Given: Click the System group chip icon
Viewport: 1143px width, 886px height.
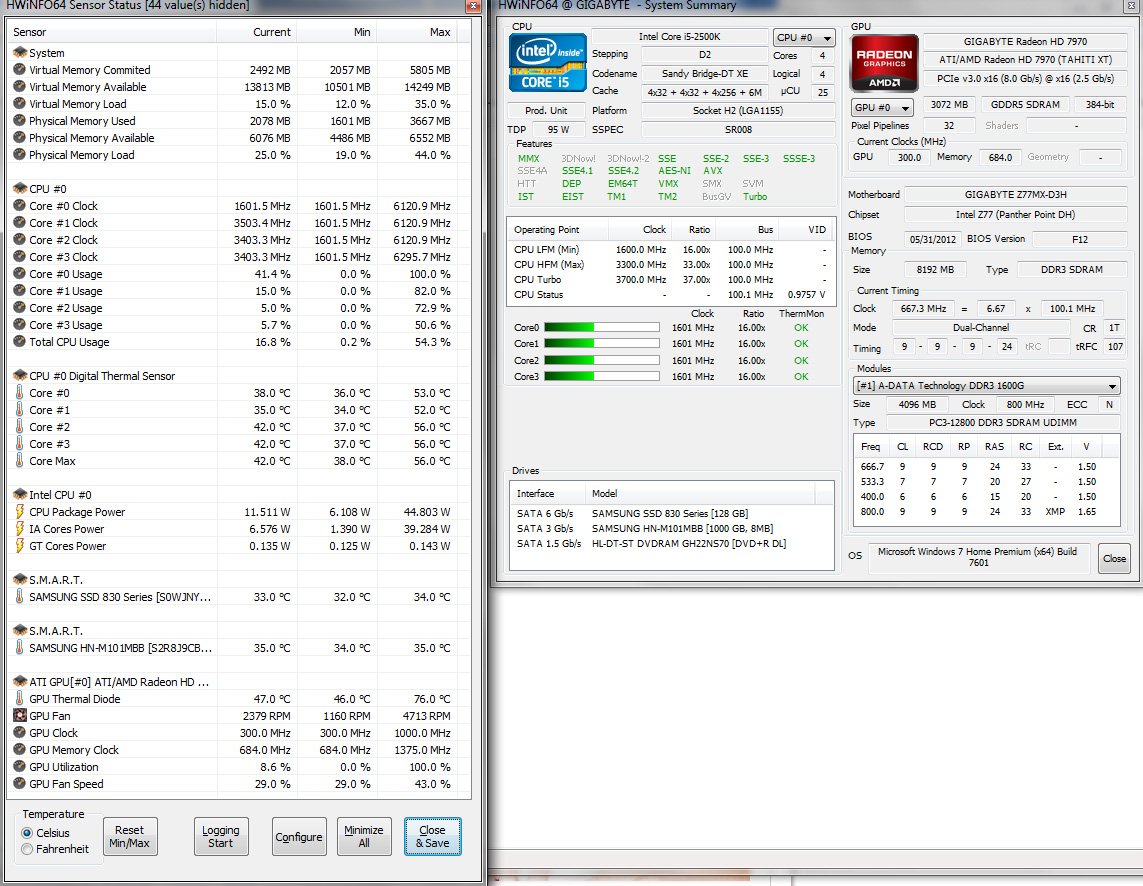Looking at the screenshot, I should (20, 53).
